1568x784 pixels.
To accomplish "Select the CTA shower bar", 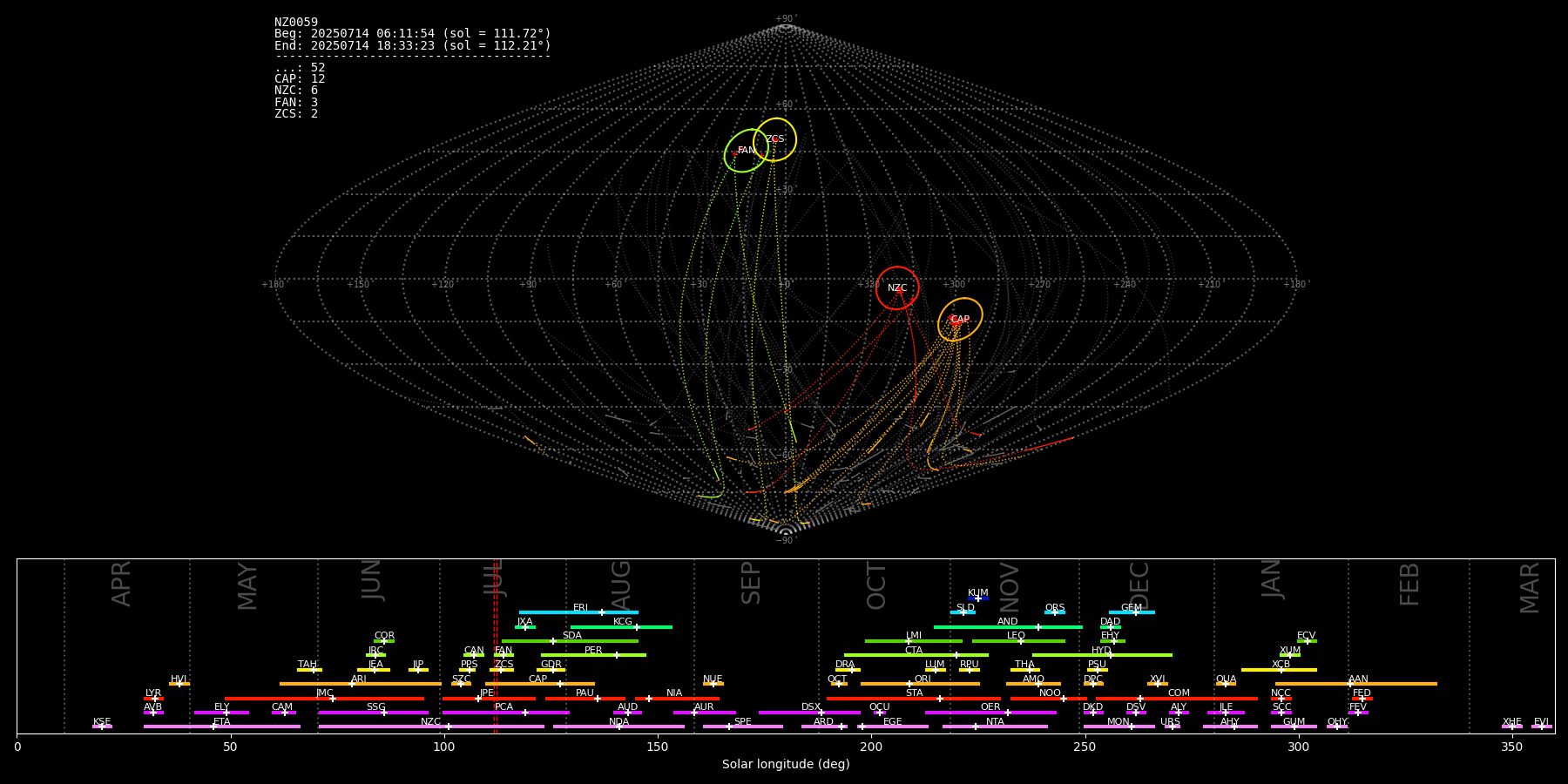I will 916,655.
